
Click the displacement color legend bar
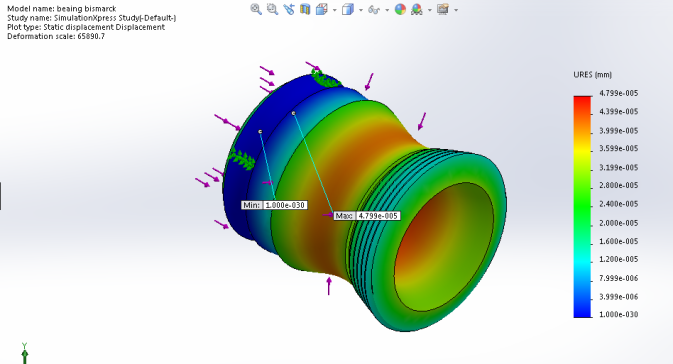(582, 206)
